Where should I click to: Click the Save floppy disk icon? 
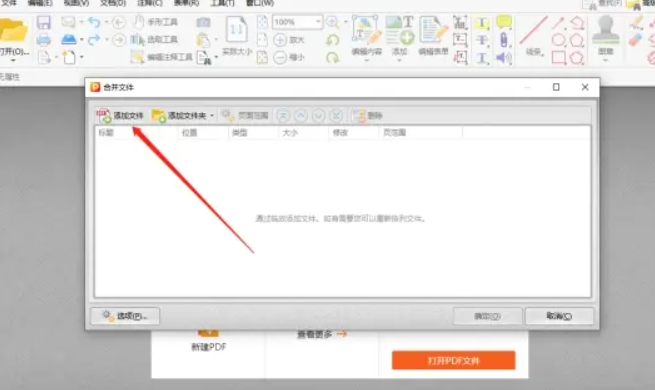pyautogui.click(x=43, y=22)
